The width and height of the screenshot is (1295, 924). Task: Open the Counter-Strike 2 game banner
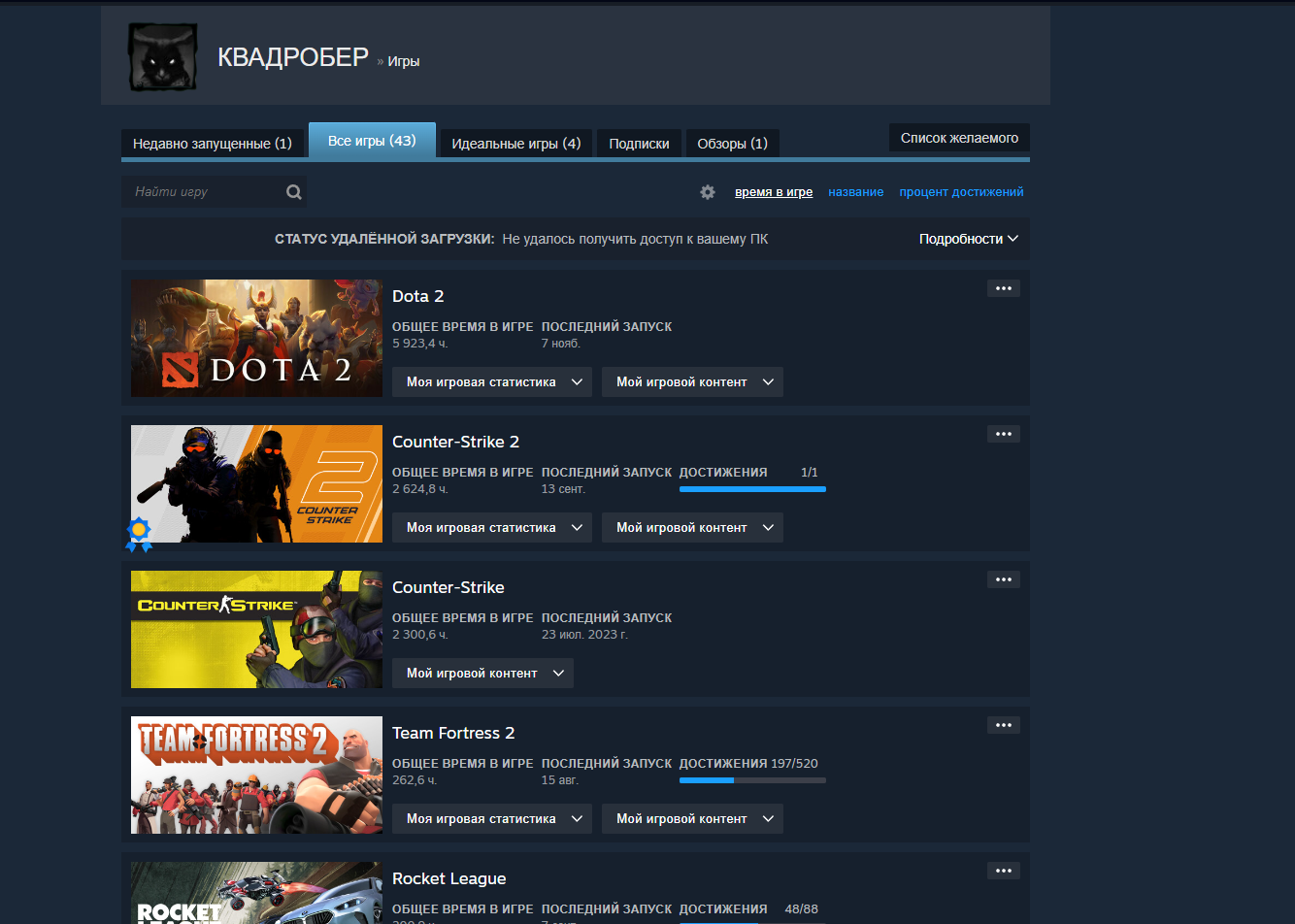[x=256, y=483]
